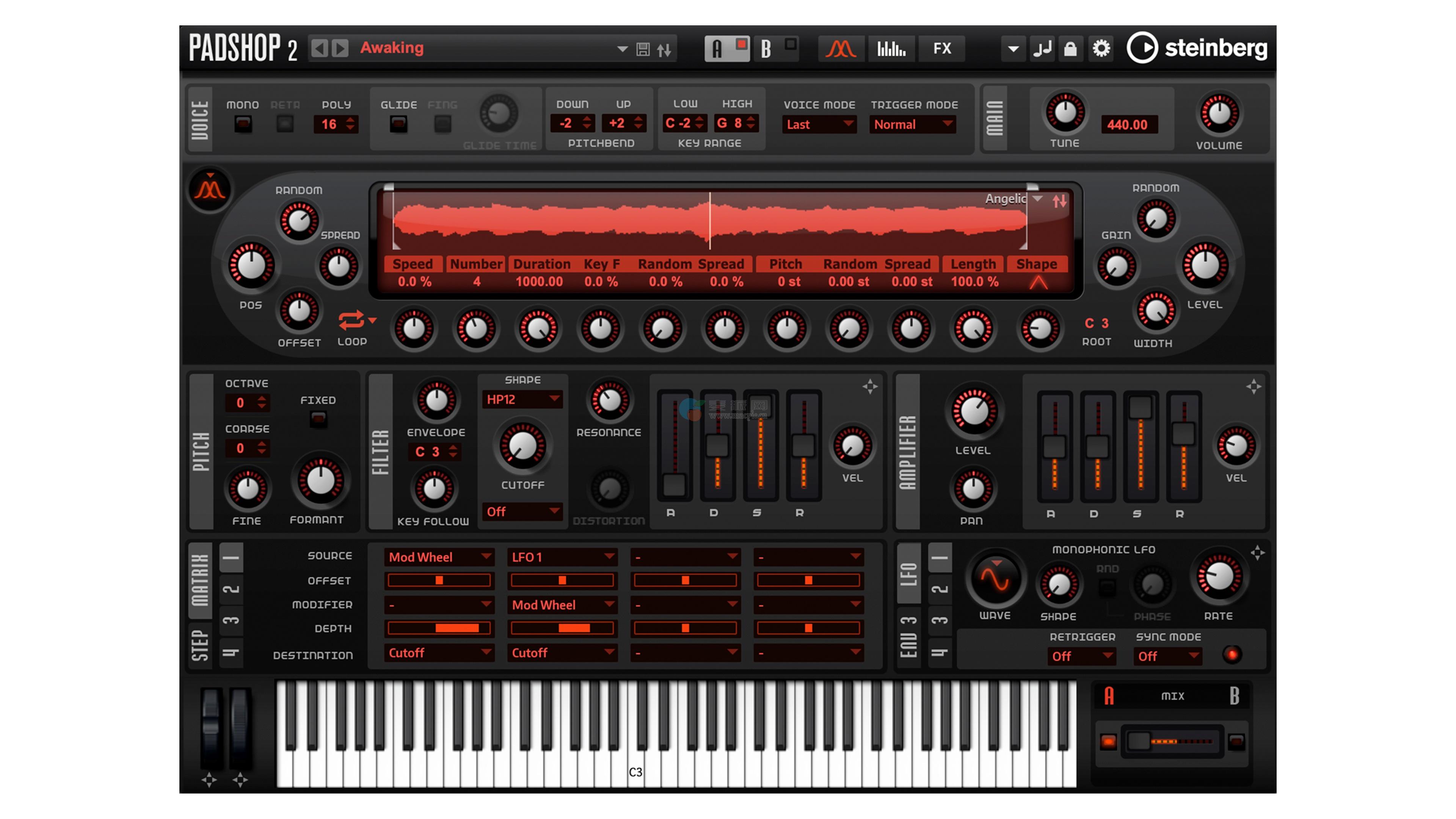Select LFO number 2 tab
Image resolution: width=1456 pixels, height=819 pixels.
(940, 590)
